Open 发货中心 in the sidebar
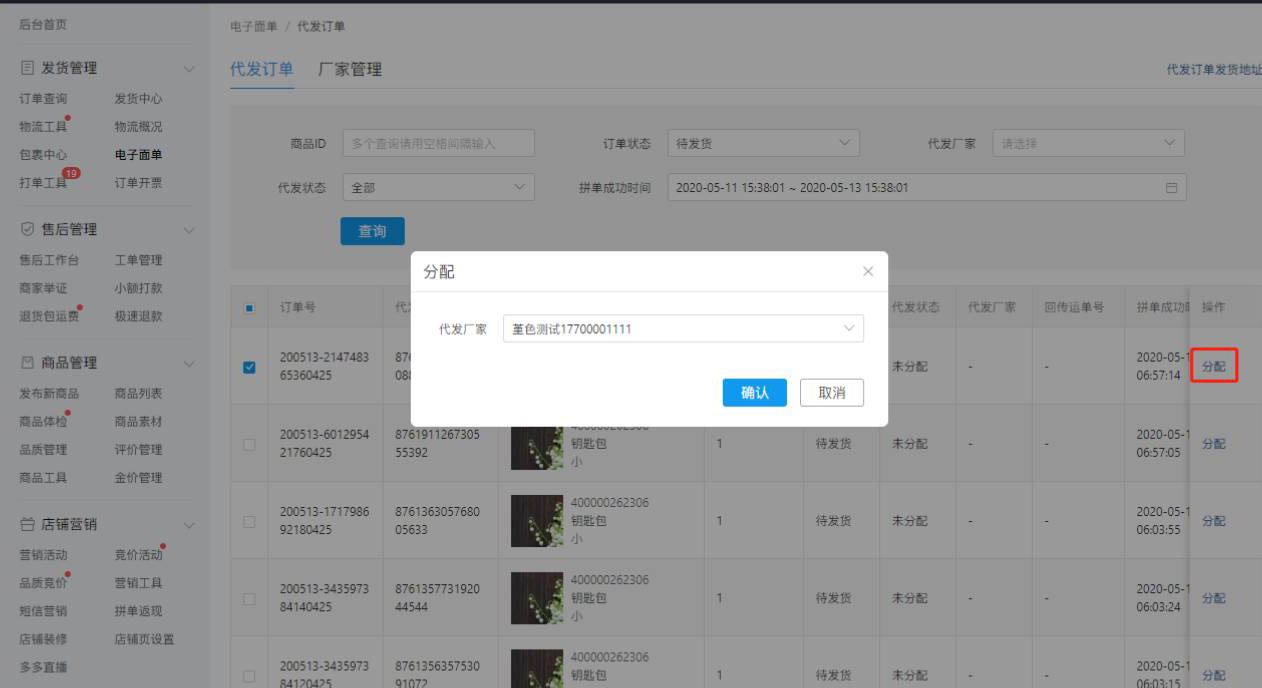 point(138,99)
